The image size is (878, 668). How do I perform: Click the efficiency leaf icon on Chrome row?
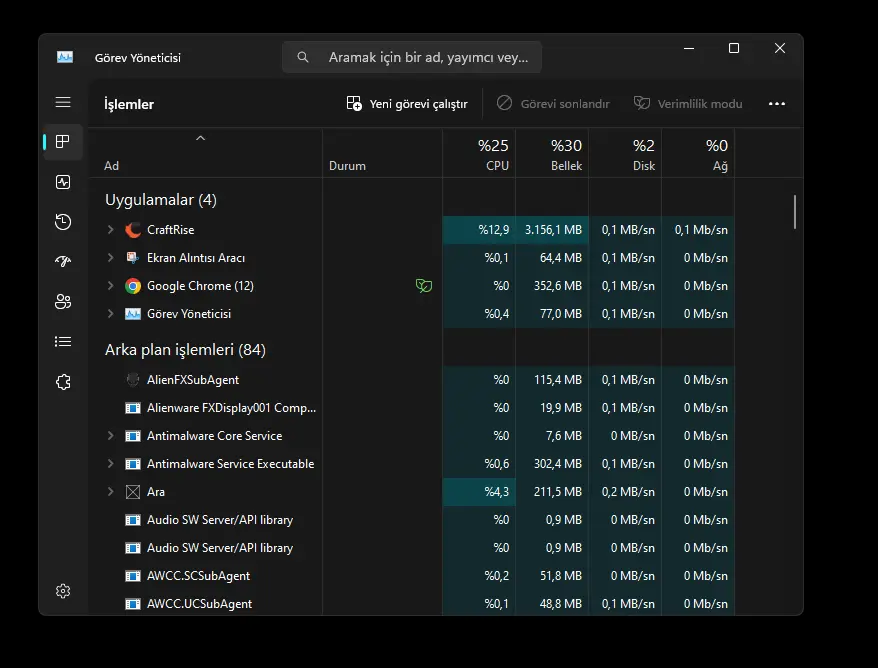coord(424,286)
